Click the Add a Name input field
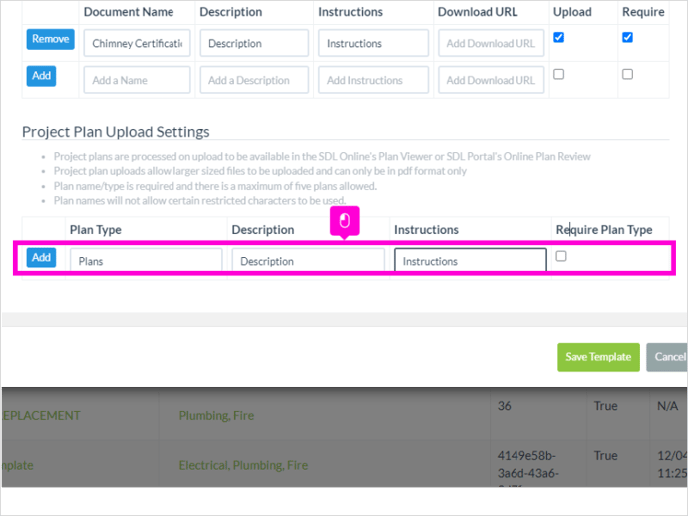 click(x=137, y=80)
